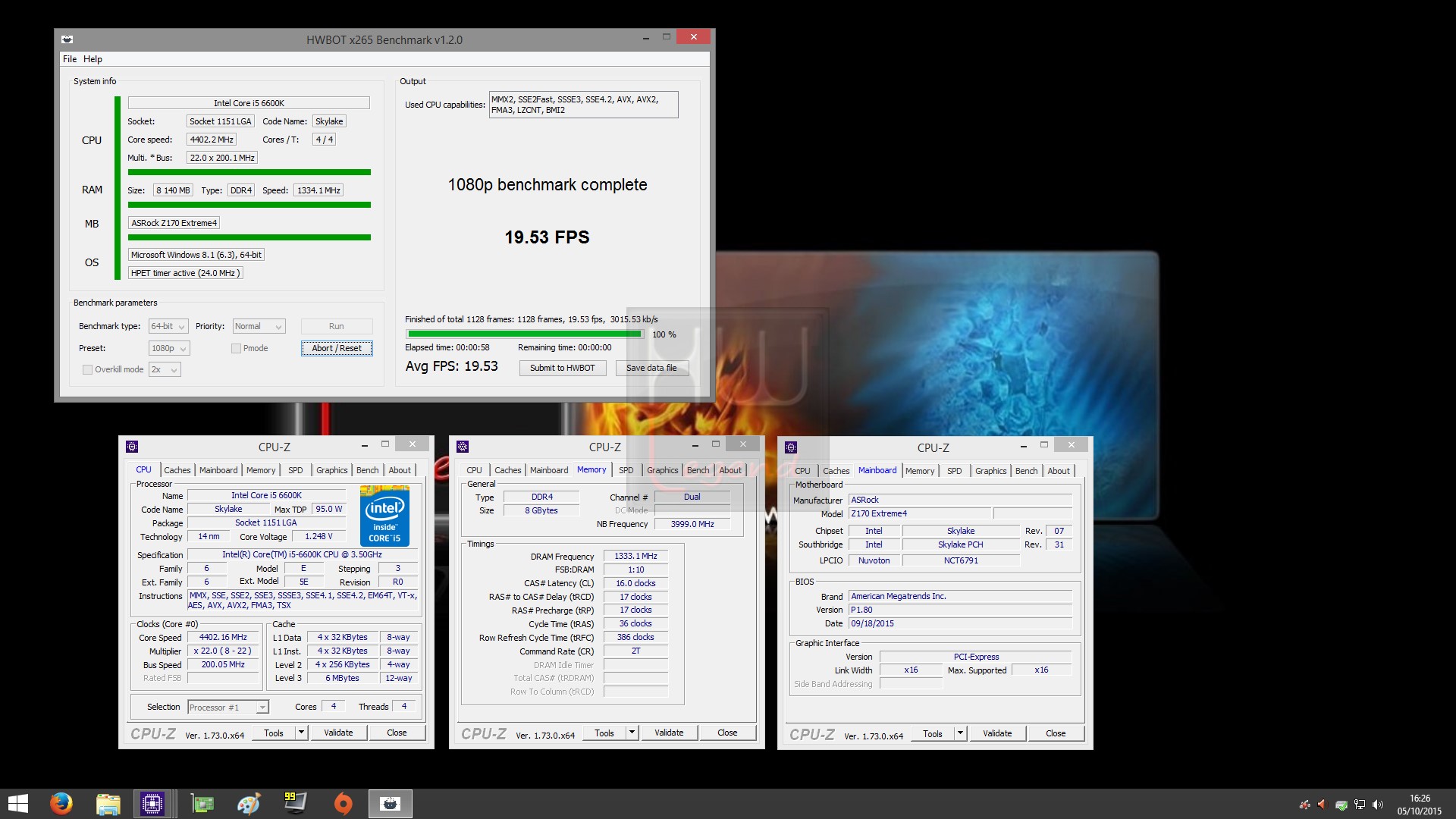
Task: Switch to the CPU tab in the CPU-Z window showing the Memory tab
Action: (x=474, y=470)
